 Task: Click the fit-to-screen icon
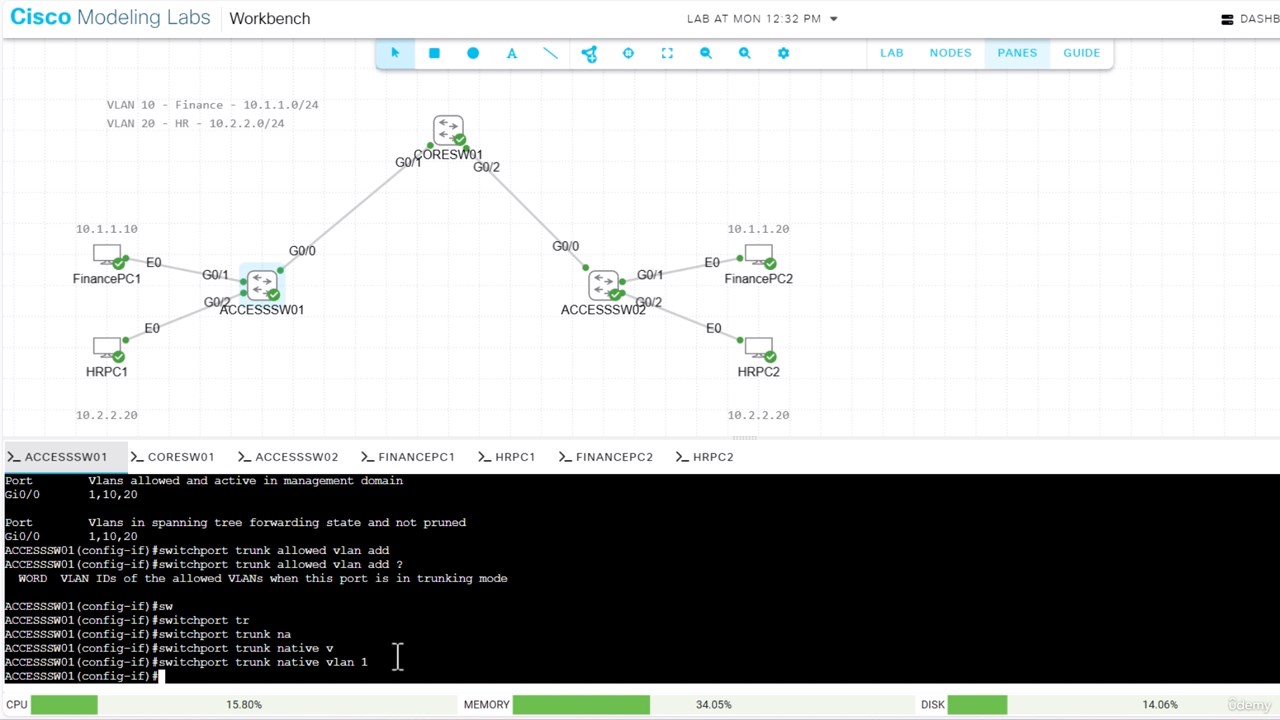667,53
